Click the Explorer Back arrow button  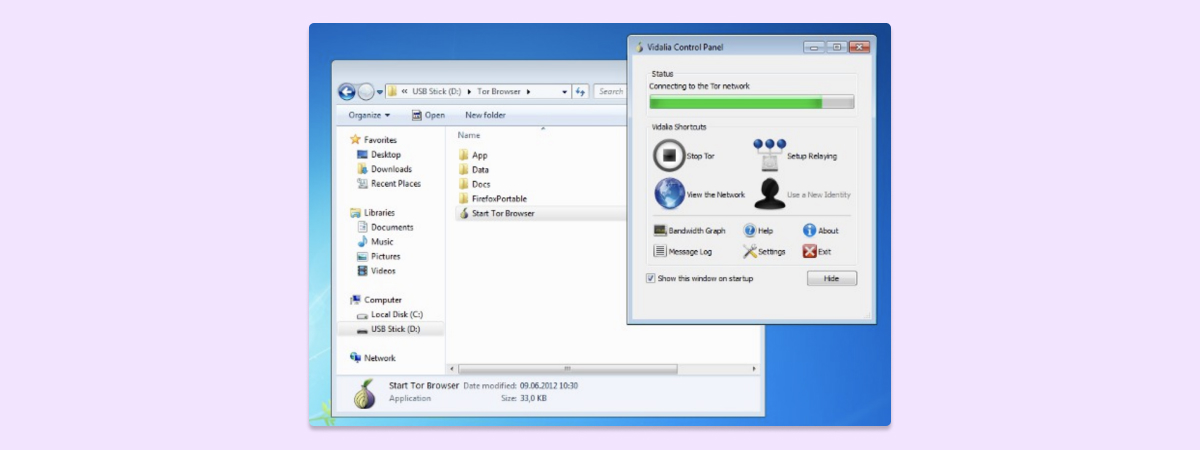tap(347, 92)
